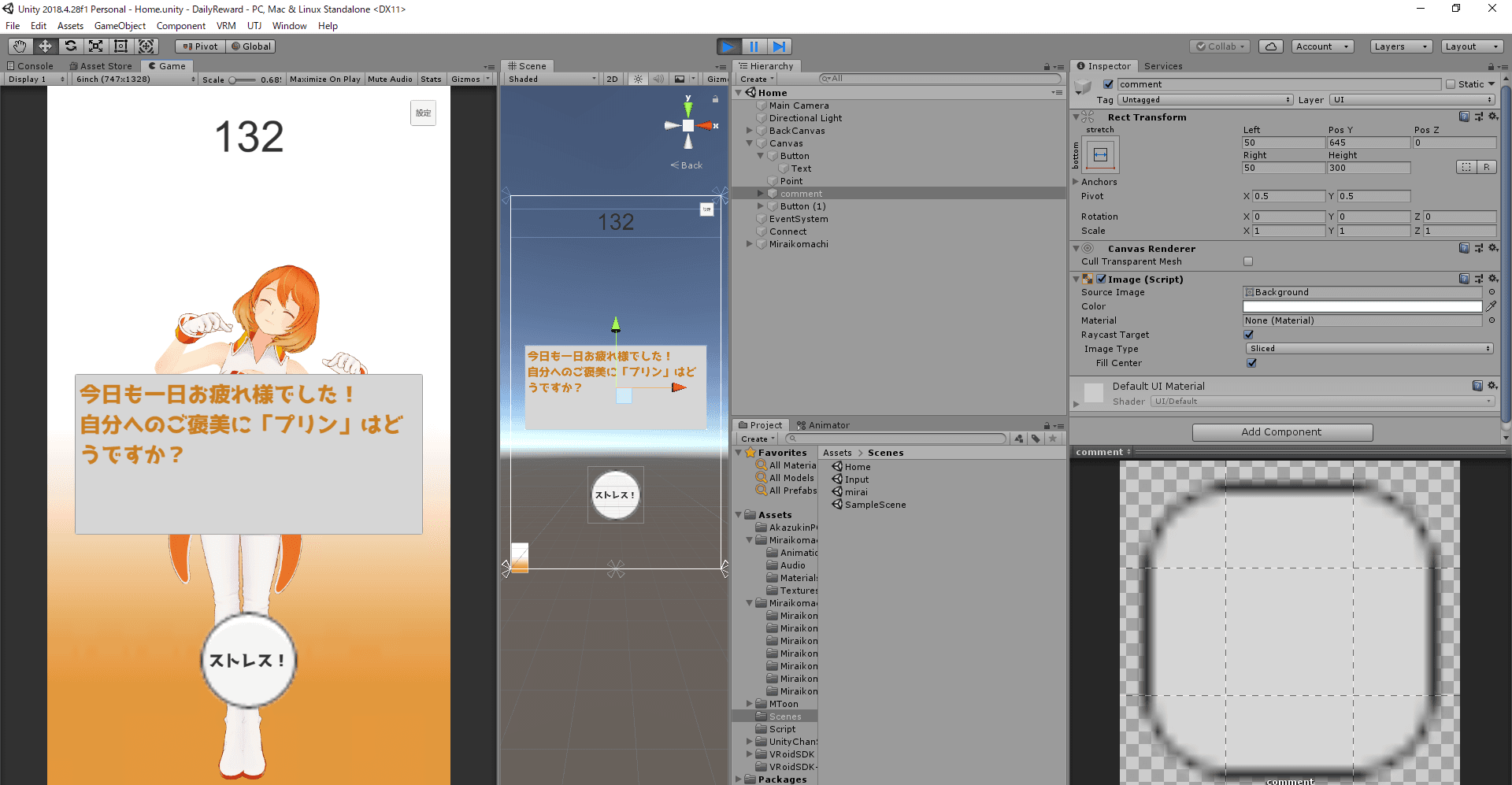This screenshot has width=1512, height=785.
Task: Open the GameObject menu
Action: (120, 26)
